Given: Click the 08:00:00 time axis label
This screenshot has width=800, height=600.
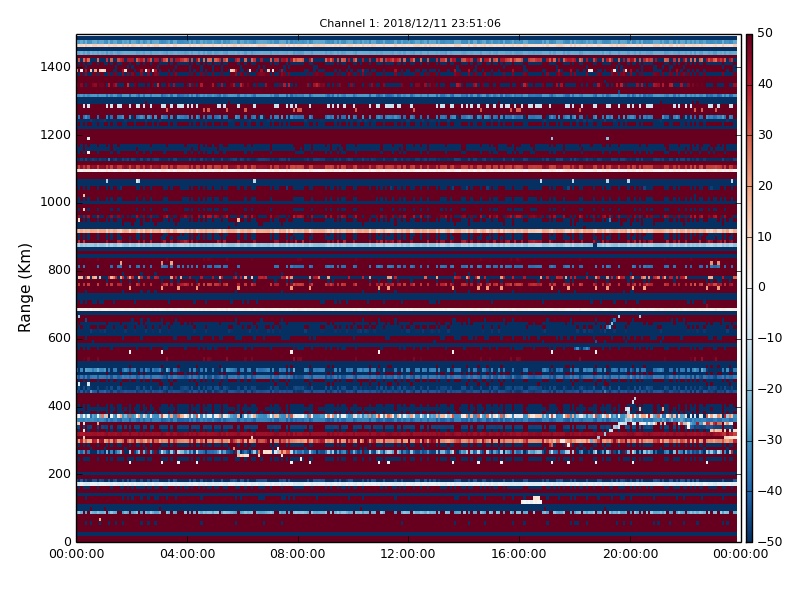Looking at the screenshot, I should click(298, 554).
